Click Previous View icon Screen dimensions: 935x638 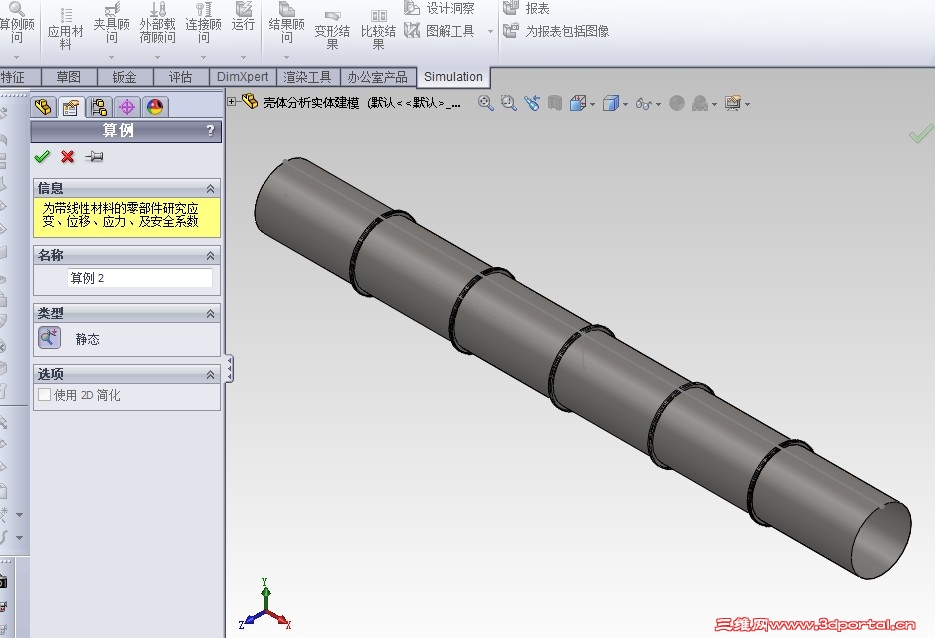point(532,103)
